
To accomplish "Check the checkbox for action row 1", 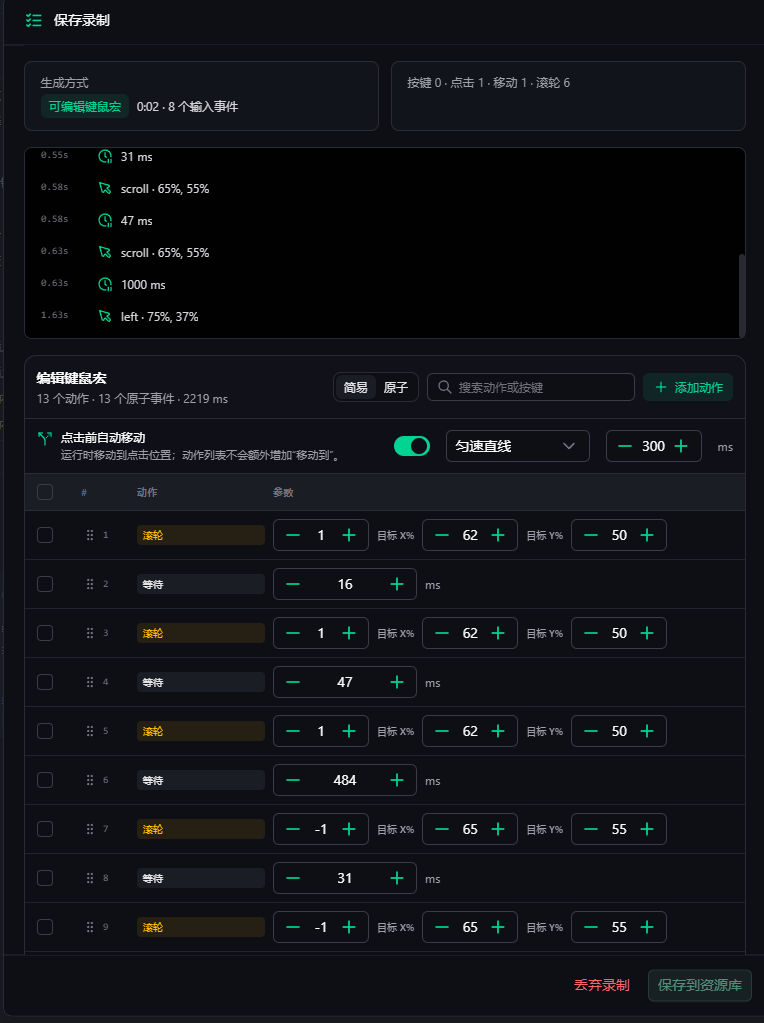I will 45,535.
